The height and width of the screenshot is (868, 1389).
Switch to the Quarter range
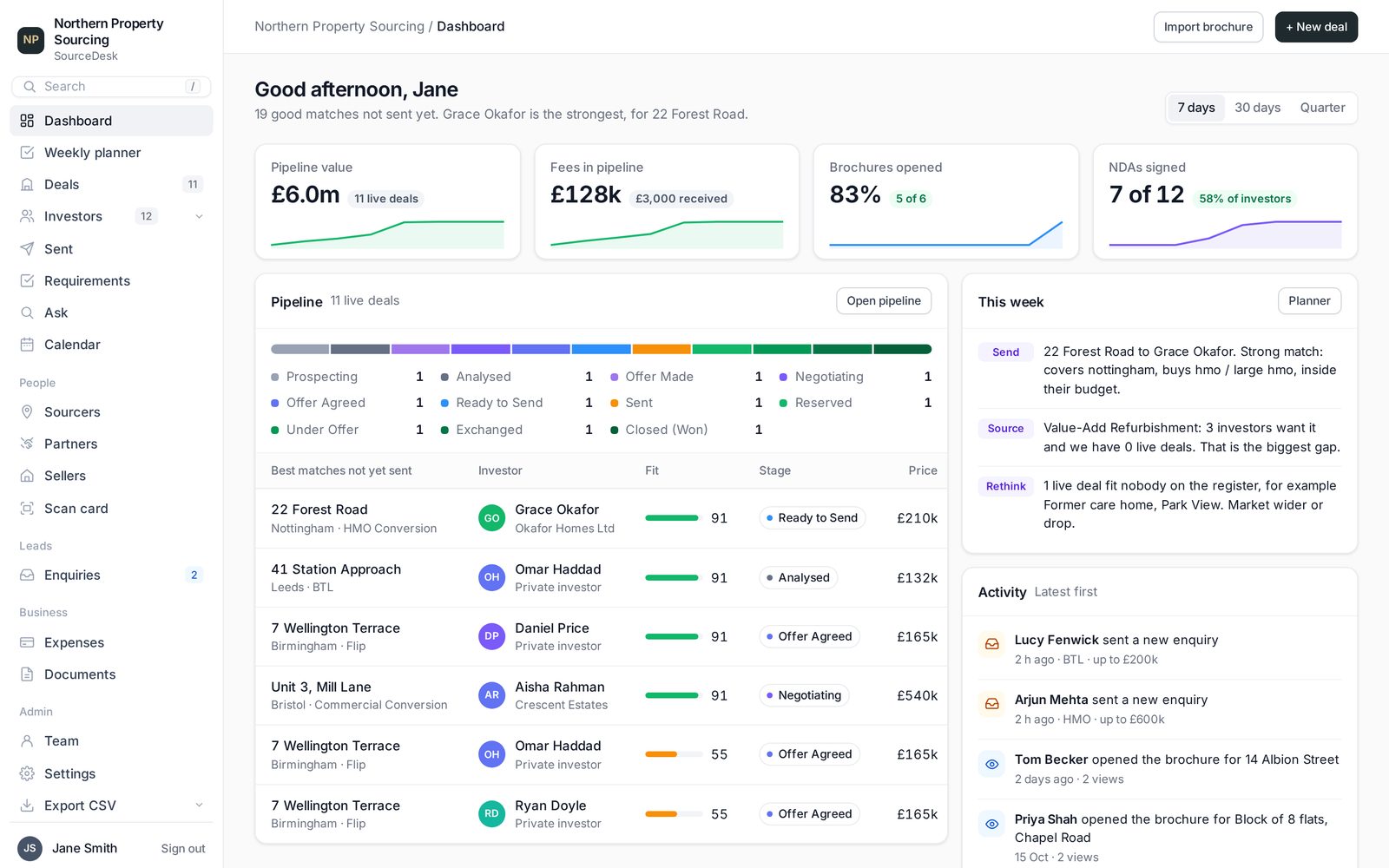pyautogui.click(x=1322, y=108)
